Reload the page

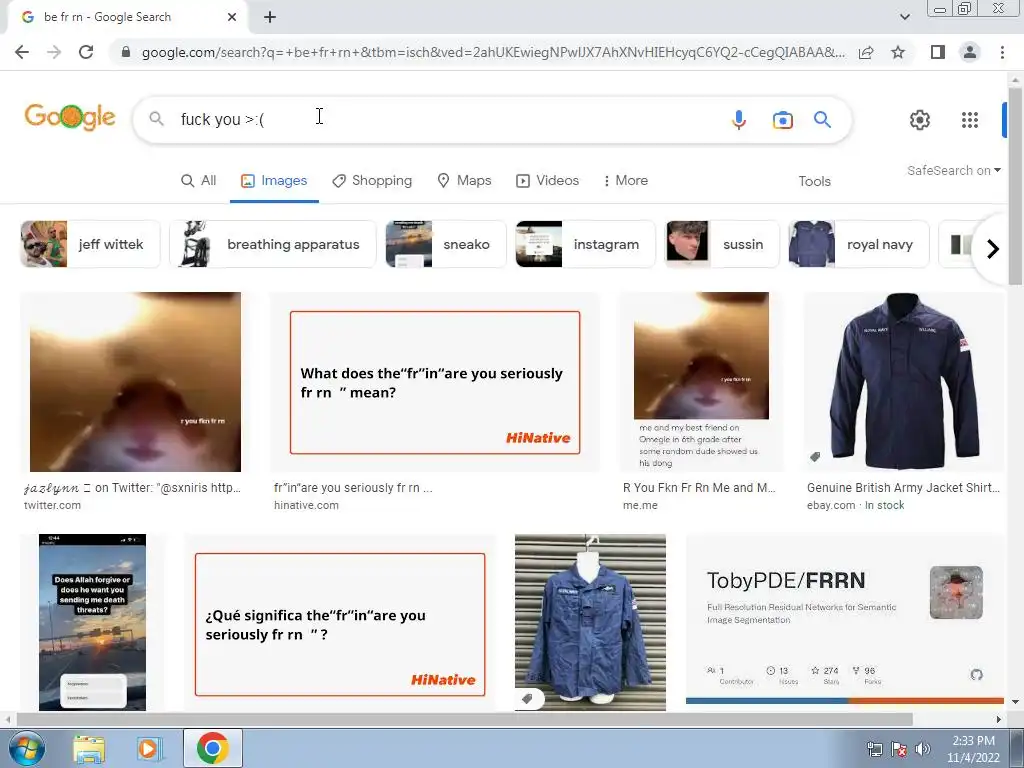coord(86,52)
